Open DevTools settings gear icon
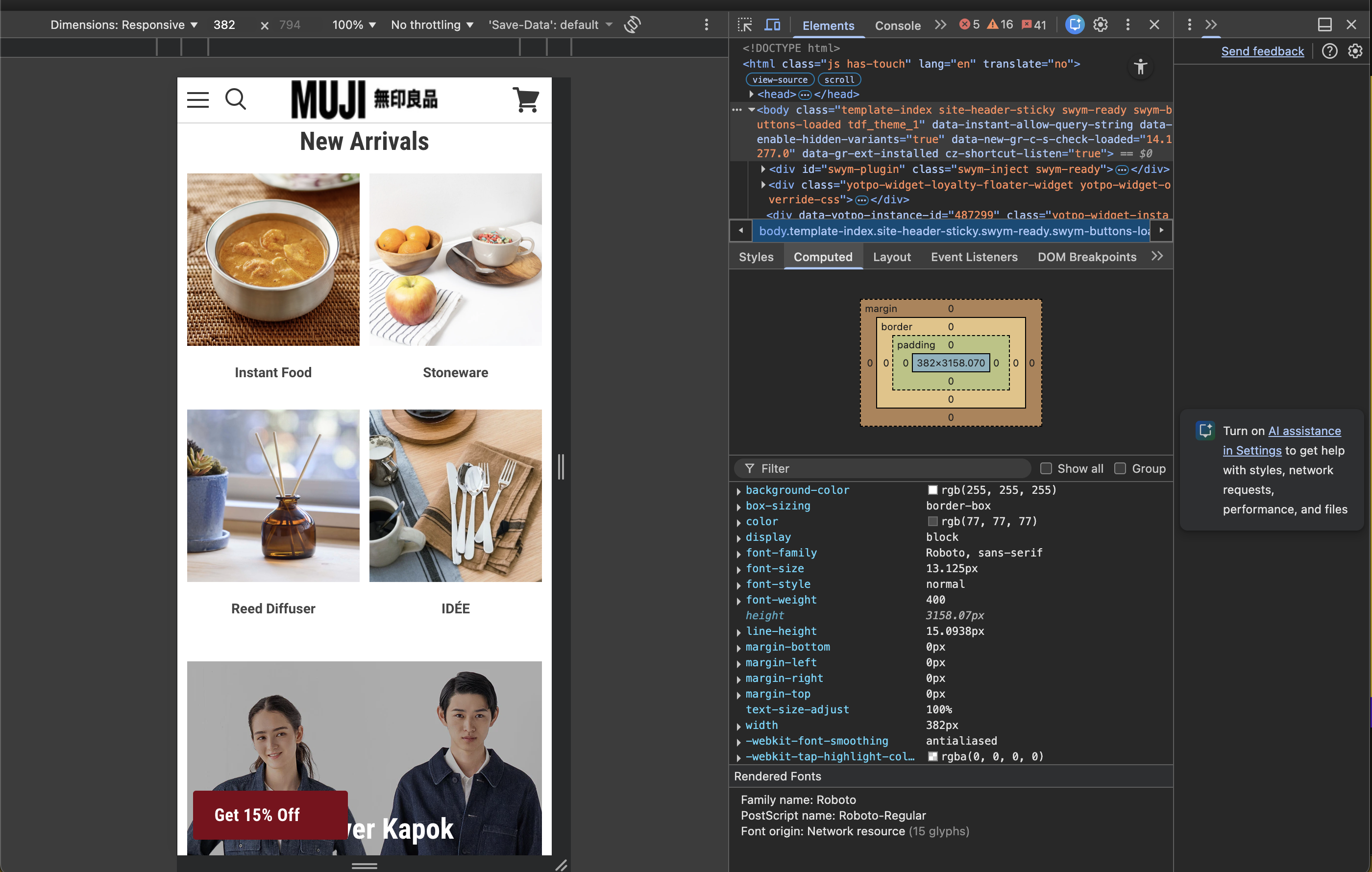This screenshot has width=1372, height=872. (x=1100, y=24)
